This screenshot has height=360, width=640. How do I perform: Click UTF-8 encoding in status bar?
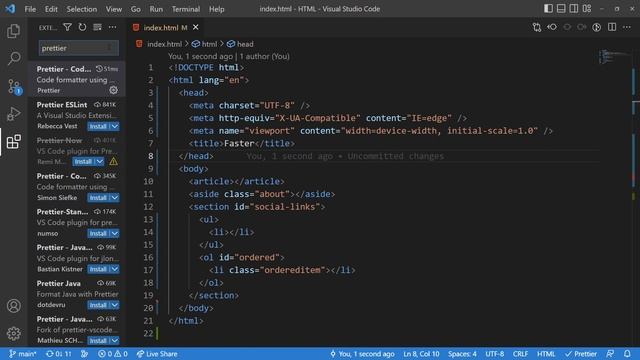click(x=495, y=354)
